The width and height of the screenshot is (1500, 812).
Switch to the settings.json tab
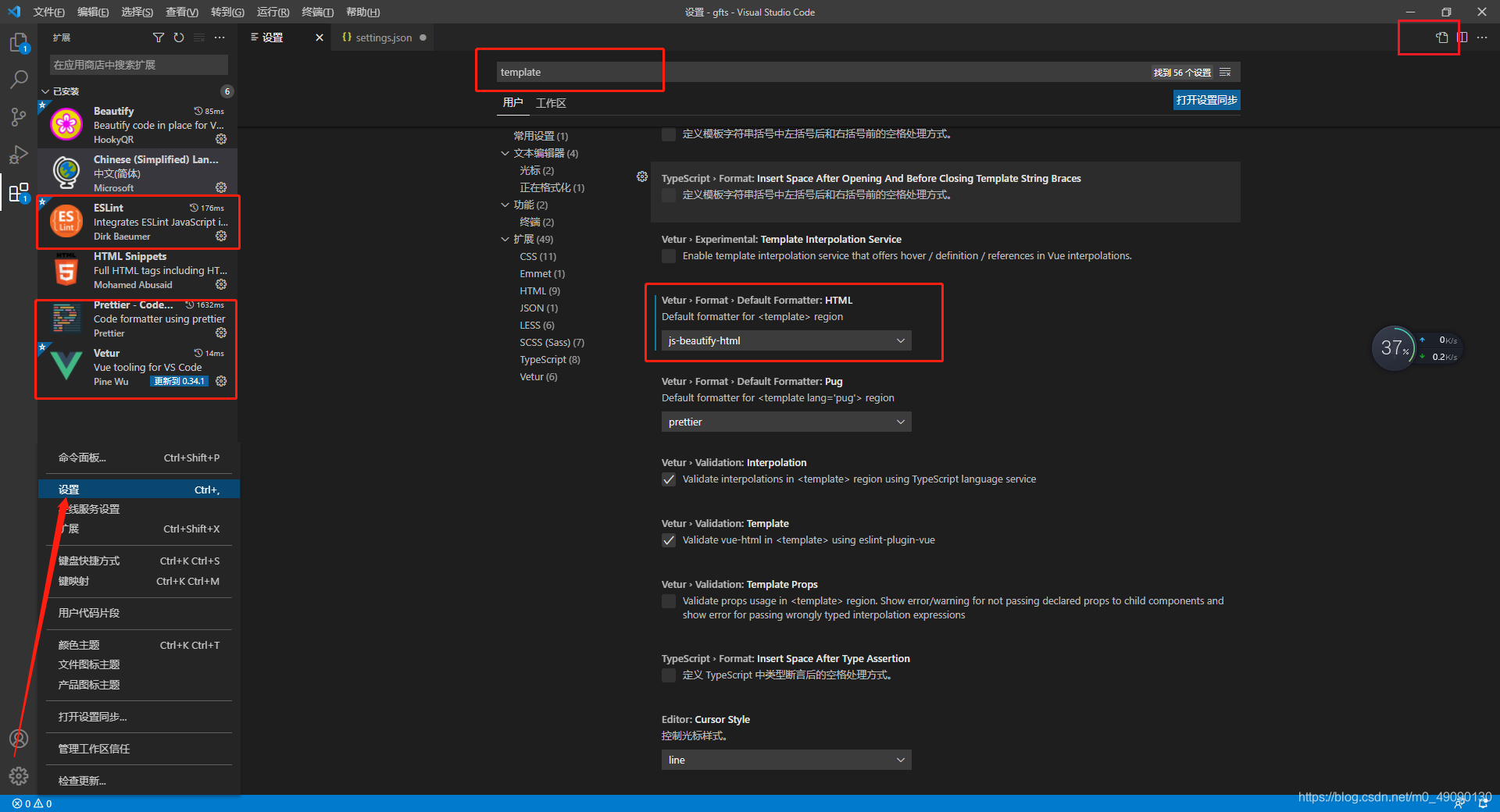tap(383, 37)
